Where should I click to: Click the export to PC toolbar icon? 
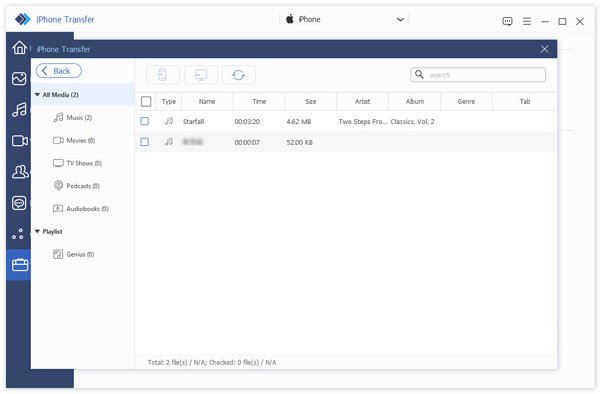point(201,75)
